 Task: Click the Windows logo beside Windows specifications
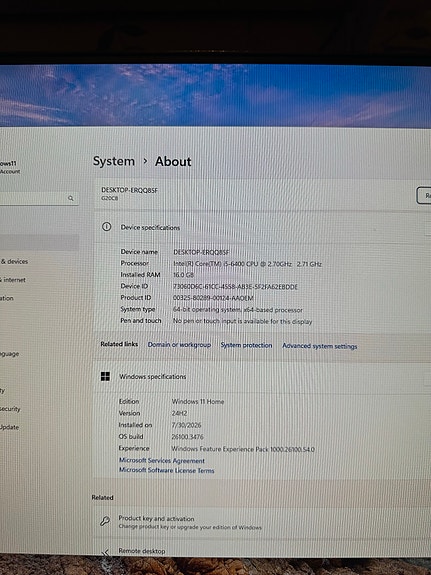click(105, 376)
